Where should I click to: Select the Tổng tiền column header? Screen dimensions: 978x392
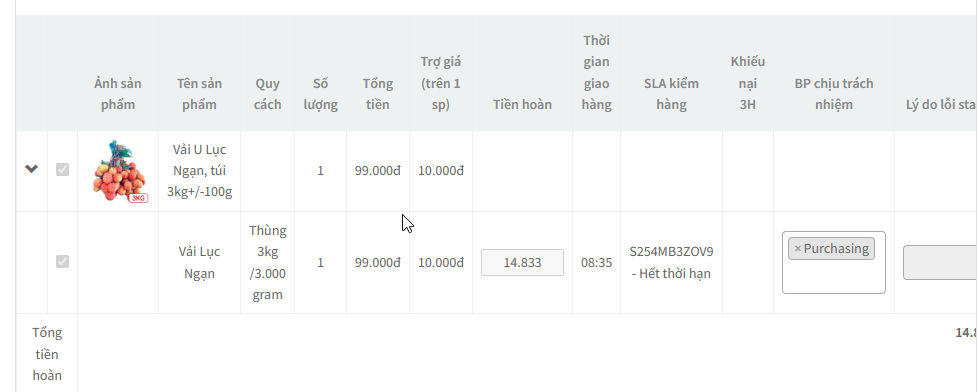(x=378, y=94)
